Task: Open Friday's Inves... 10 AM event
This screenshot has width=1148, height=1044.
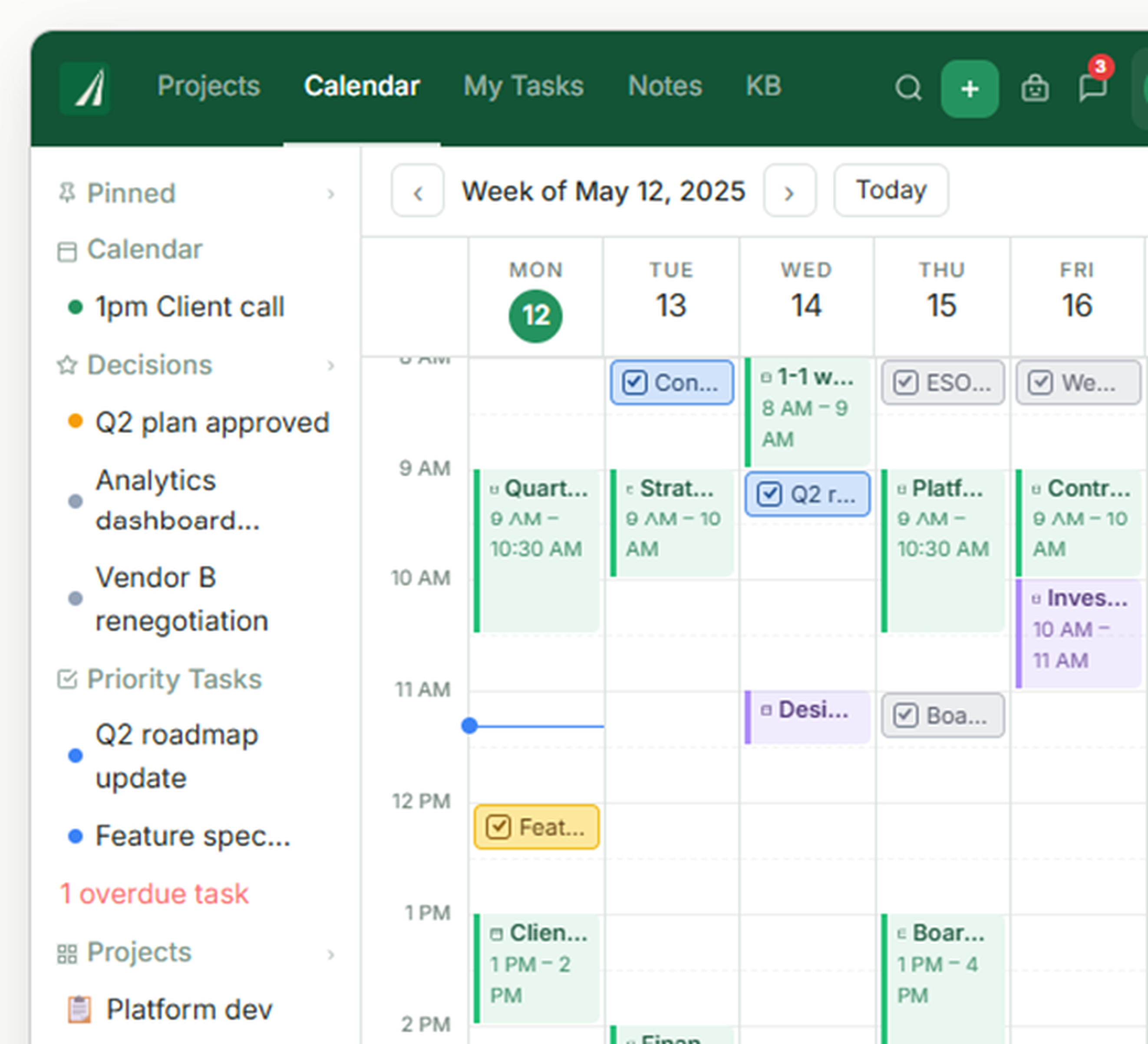Action: [1079, 633]
